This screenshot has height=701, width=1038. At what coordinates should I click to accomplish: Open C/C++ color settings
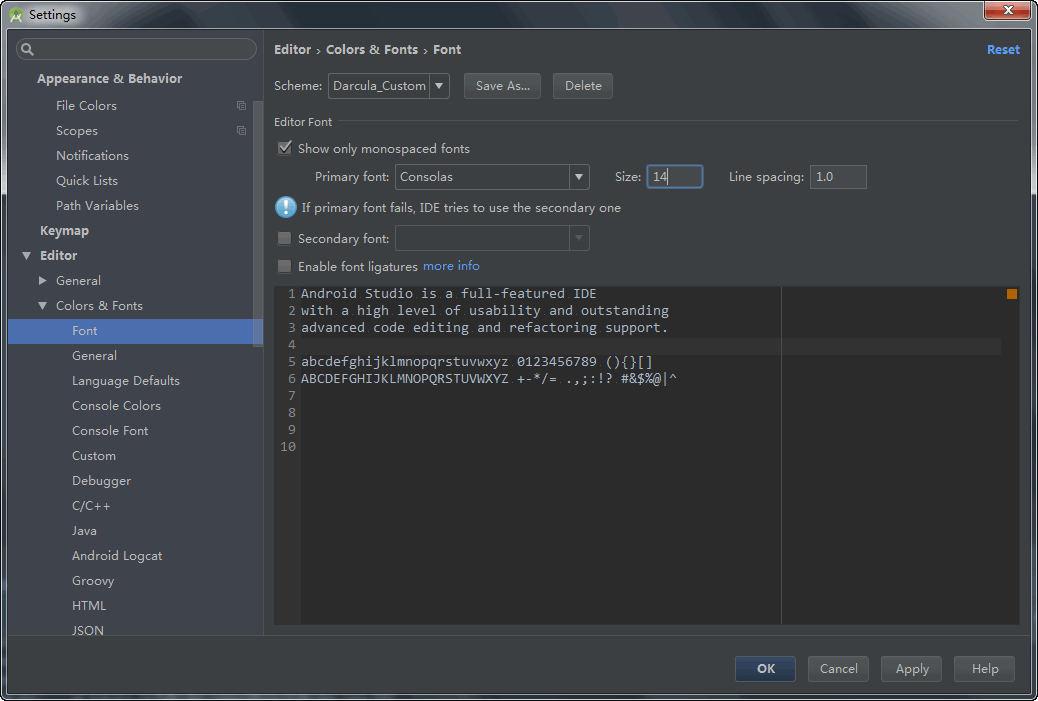(91, 506)
